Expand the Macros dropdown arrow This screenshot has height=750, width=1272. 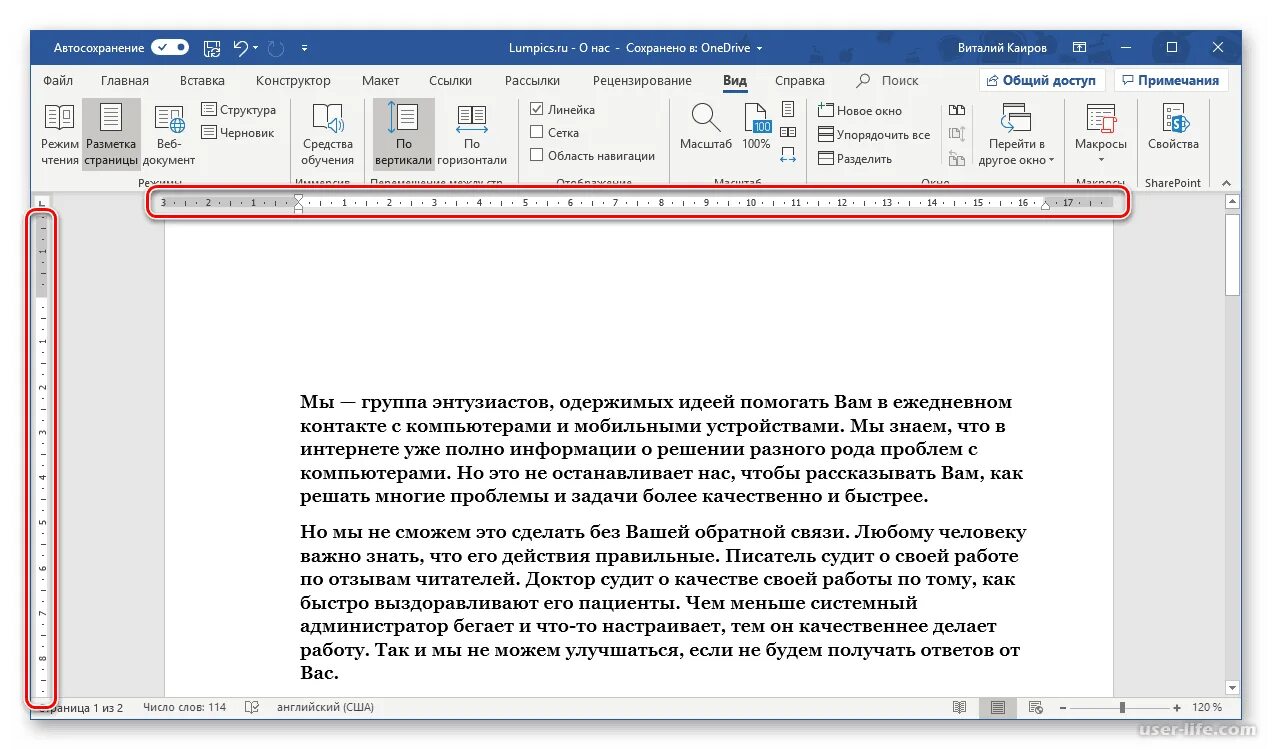click(1101, 159)
